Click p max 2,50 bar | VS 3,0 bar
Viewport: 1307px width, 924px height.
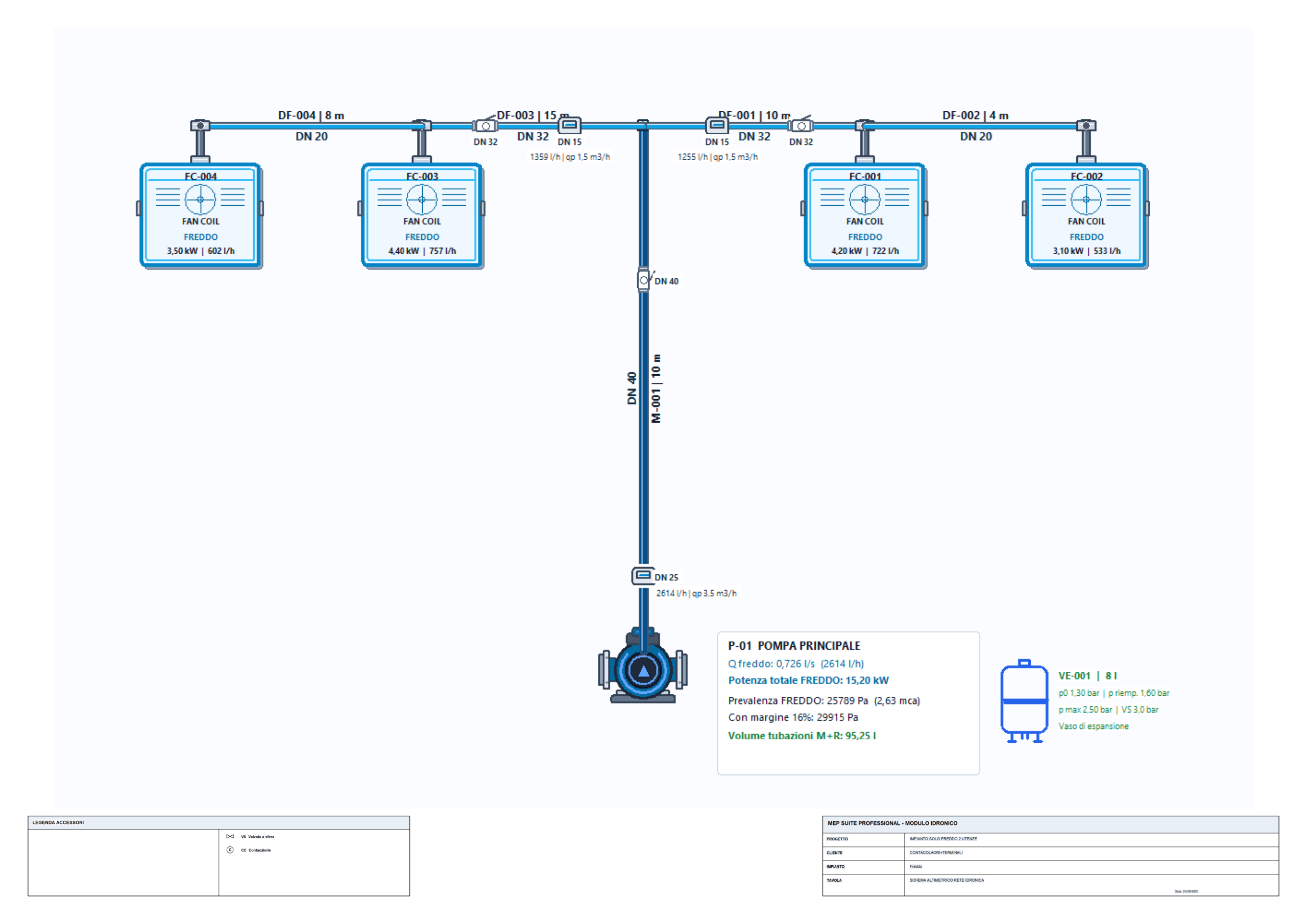1108,710
